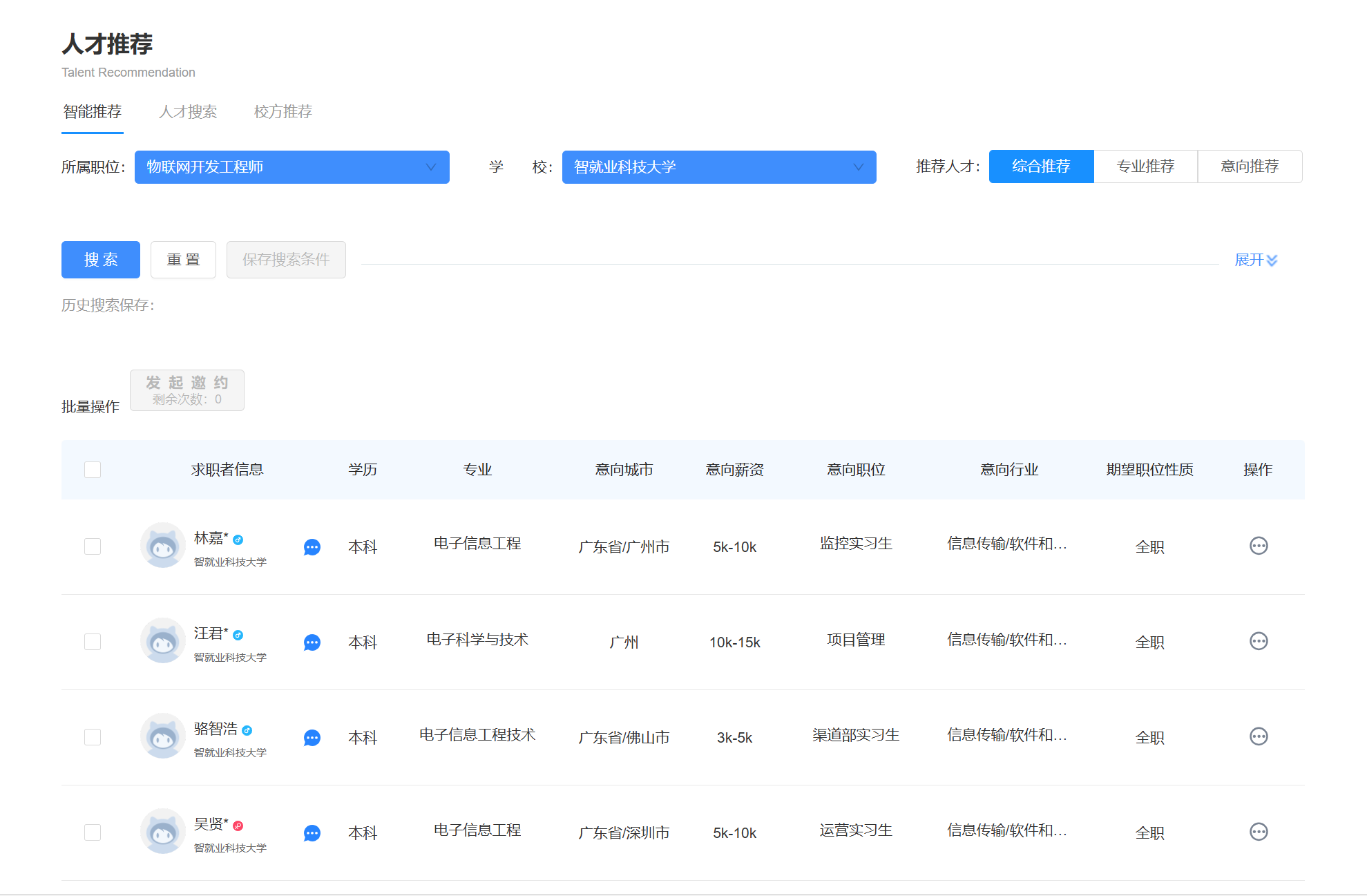Open the school dropdown 智就业科技大学
1367x896 pixels.
[x=718, y=167]
